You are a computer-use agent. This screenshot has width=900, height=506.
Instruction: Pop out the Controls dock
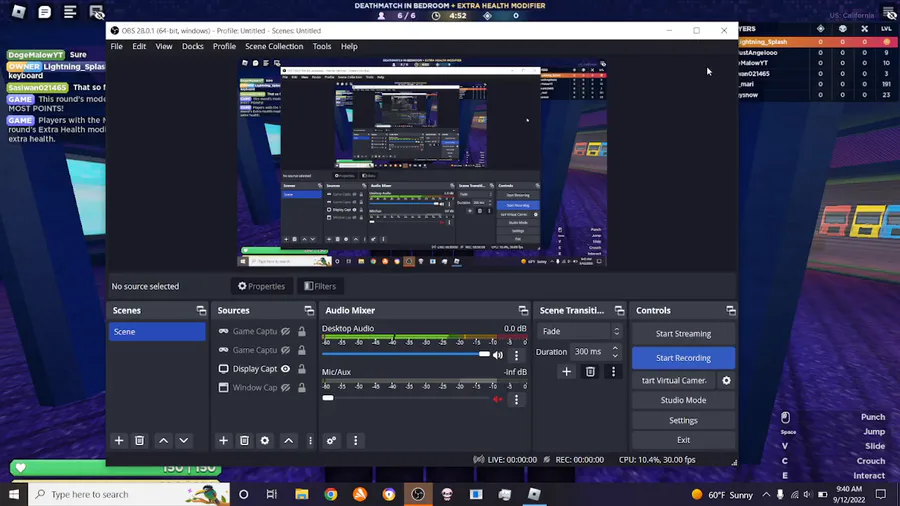pyautogui.click(x=730, y=310)
